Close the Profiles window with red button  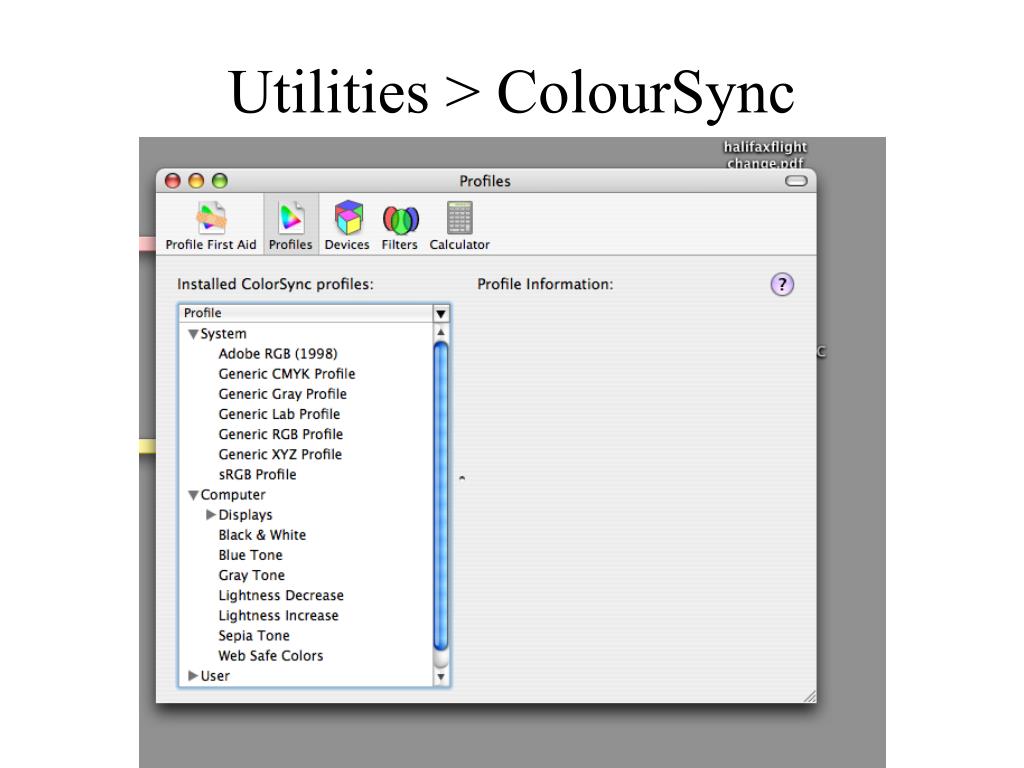coord(172,181)
